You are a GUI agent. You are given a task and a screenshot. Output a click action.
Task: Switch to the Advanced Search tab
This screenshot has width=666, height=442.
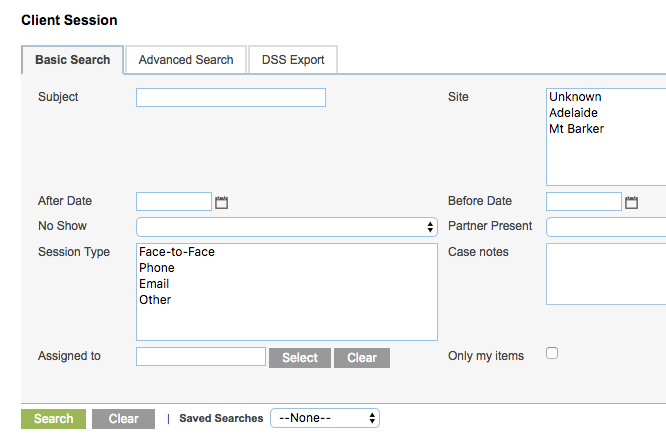click(186, 60)
